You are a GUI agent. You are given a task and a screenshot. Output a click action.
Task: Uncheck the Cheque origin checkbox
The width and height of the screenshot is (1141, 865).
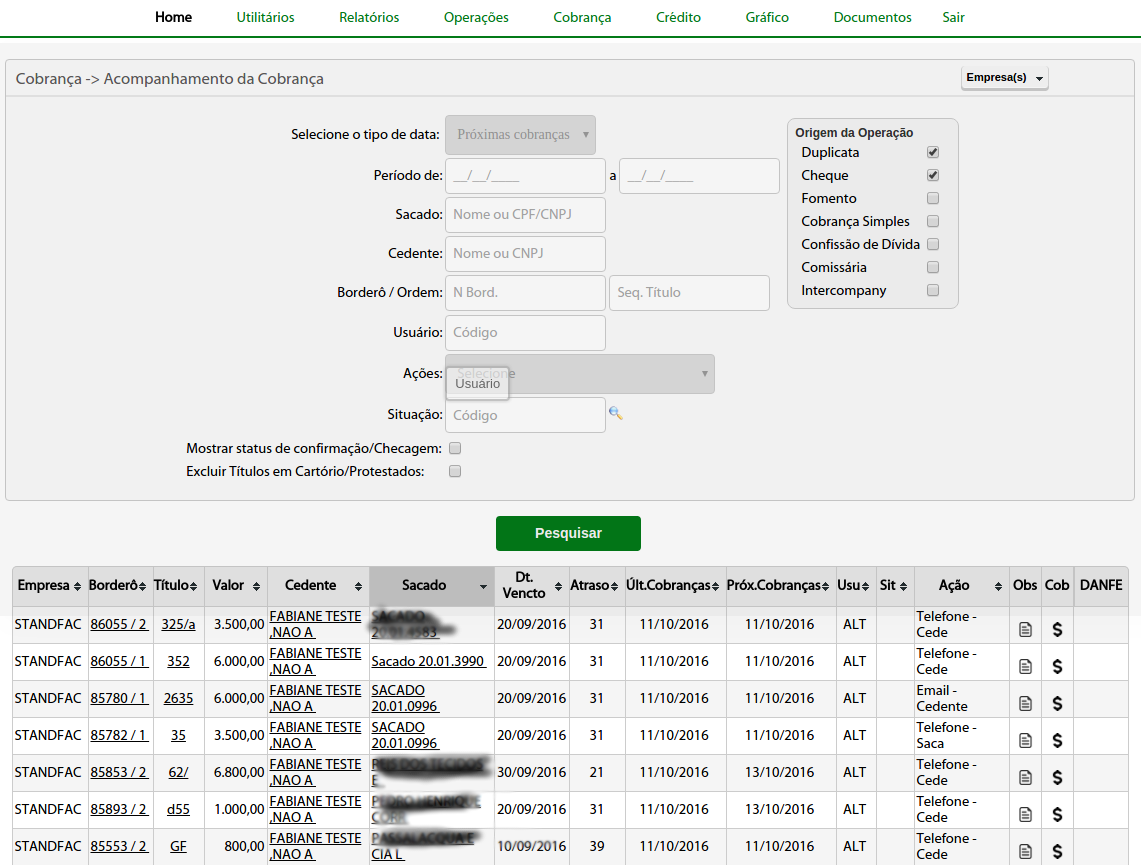click(933, 175)
